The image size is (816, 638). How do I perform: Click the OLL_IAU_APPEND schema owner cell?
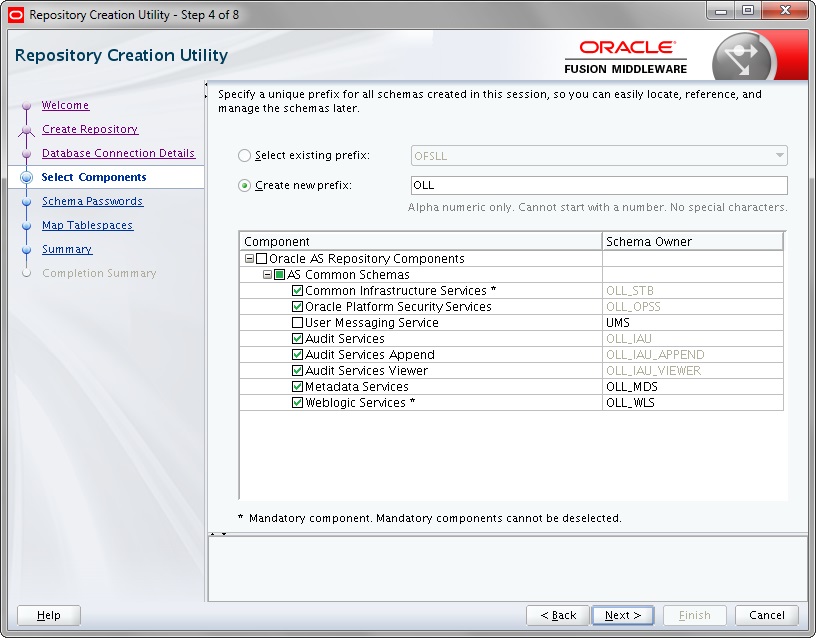693,354
